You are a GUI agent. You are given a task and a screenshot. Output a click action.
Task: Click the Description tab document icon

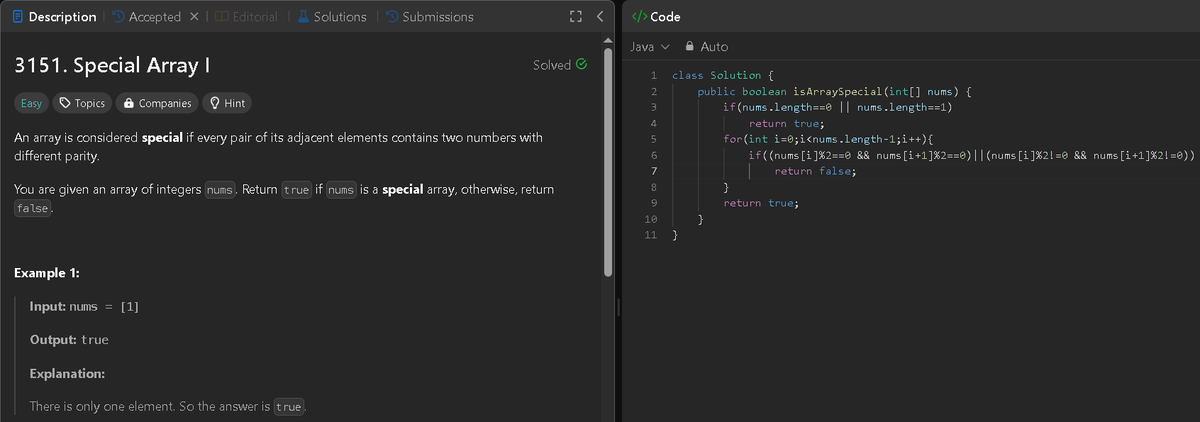(x=20, y=17)
